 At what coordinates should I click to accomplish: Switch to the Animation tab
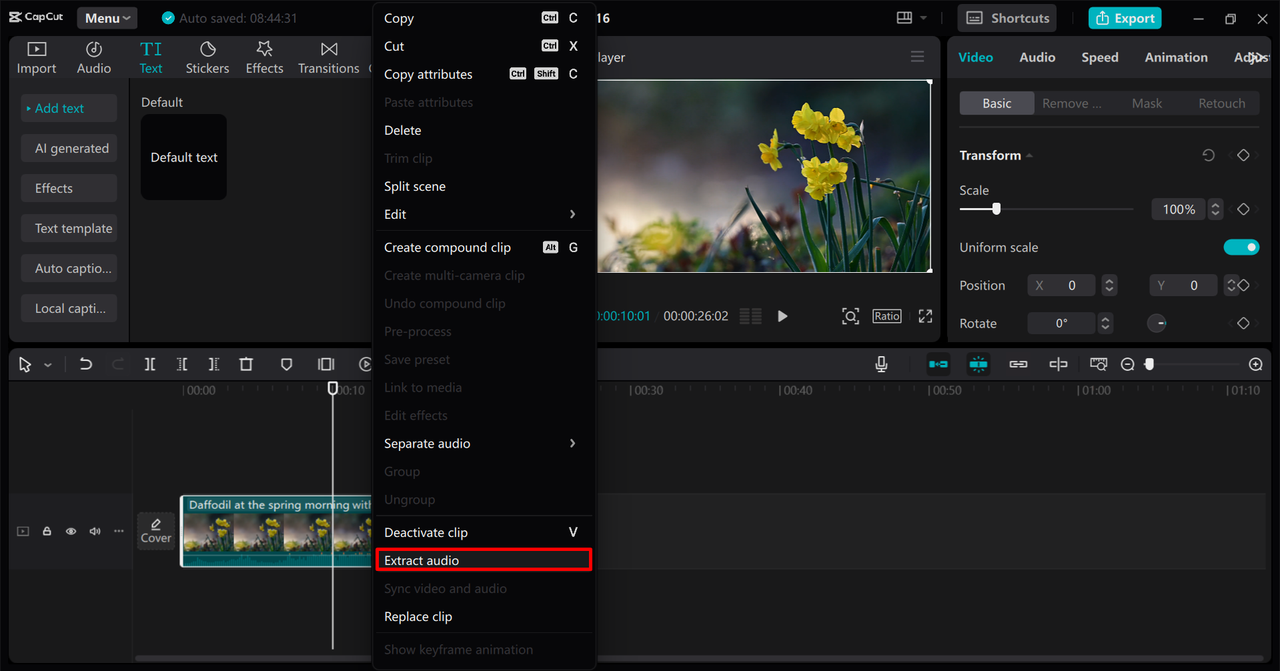pyautogui.click(x=1176, y=57)
